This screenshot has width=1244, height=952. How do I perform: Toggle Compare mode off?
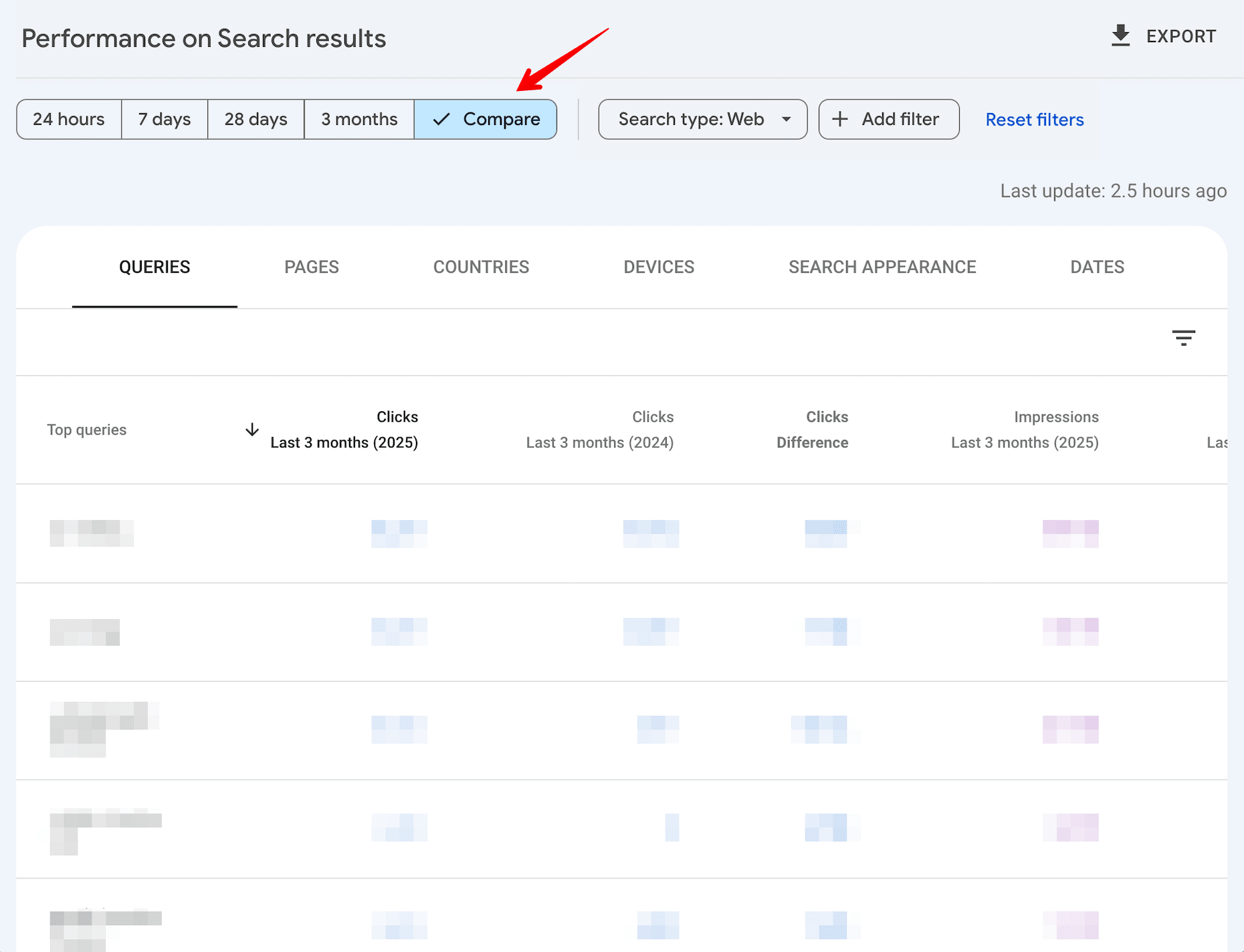(x=486, y=119)
